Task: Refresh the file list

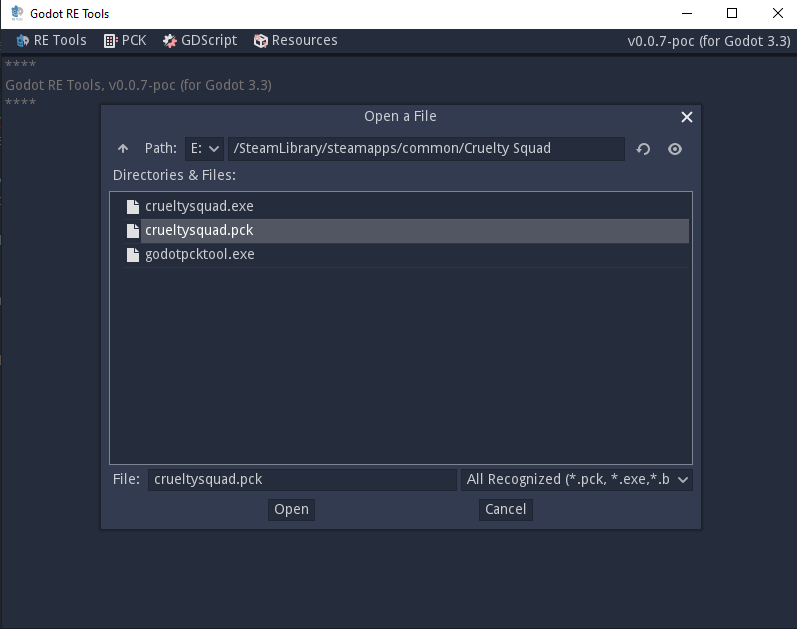Action: [644, 149]
